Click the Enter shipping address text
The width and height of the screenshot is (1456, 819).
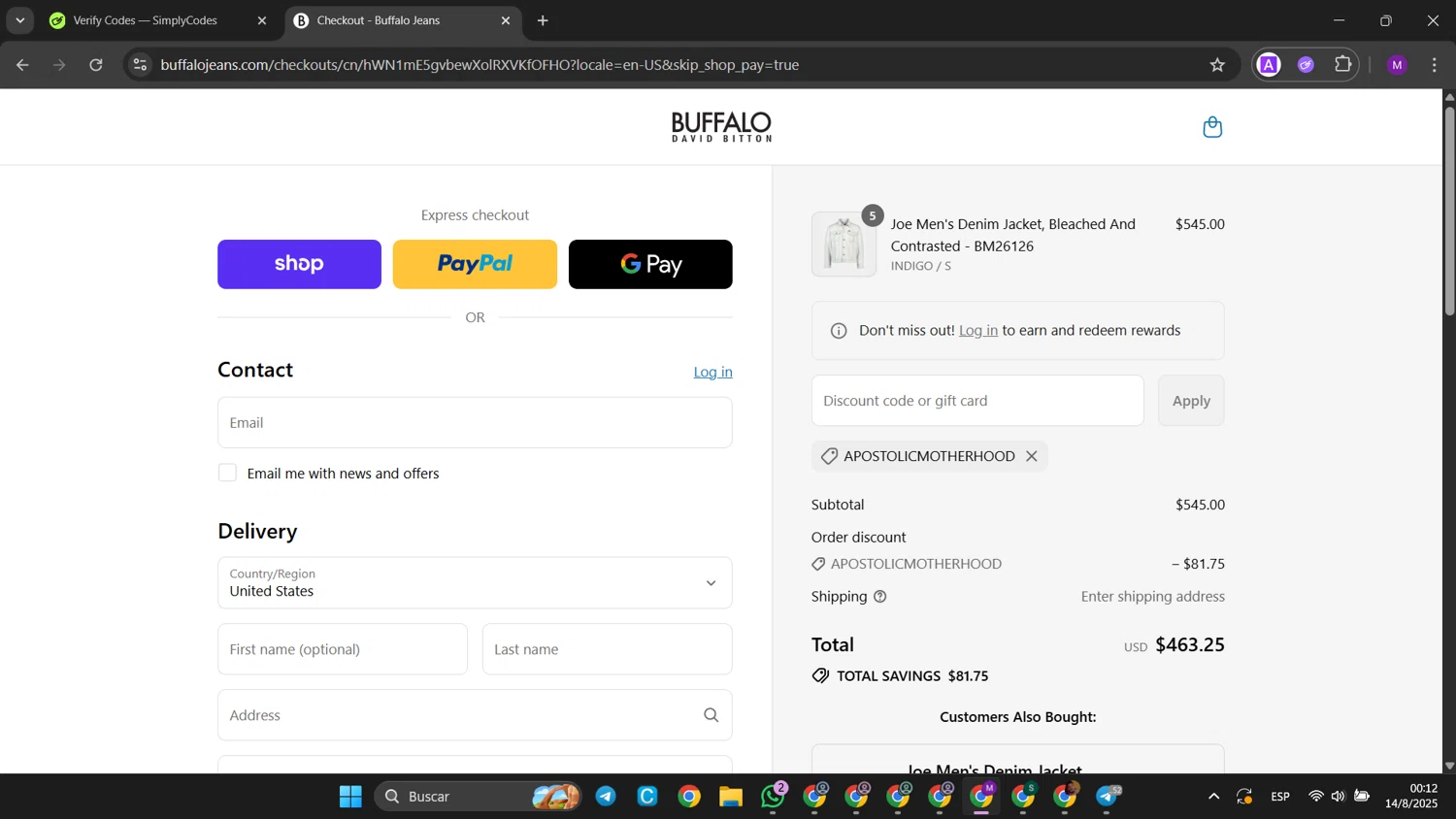pos(1153,597)
